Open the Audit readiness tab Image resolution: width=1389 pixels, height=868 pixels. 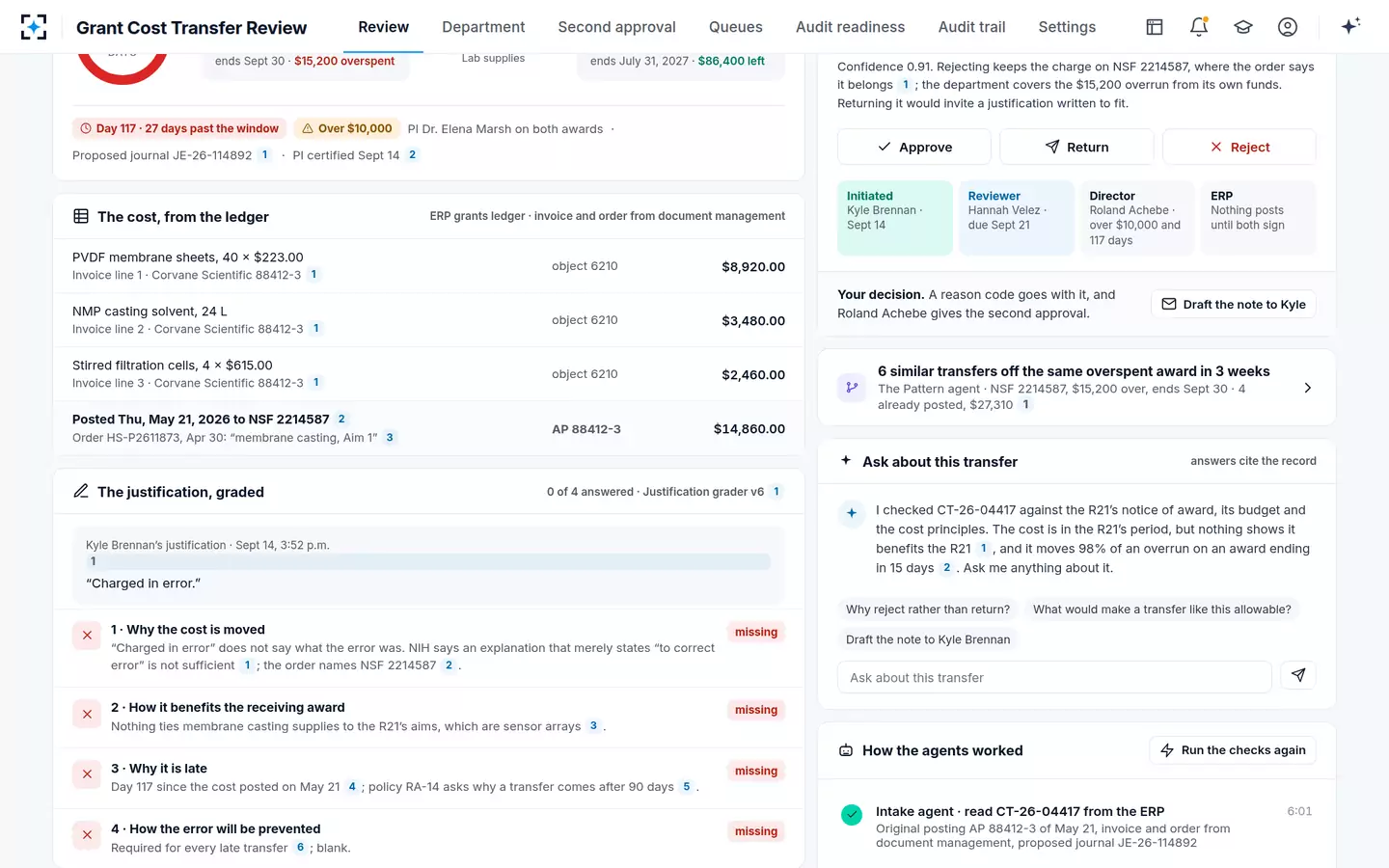(851, 27)
